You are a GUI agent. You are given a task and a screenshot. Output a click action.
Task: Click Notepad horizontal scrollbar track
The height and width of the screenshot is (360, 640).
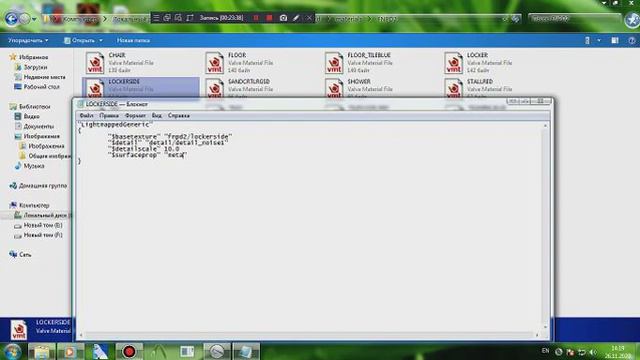(309, 335)
